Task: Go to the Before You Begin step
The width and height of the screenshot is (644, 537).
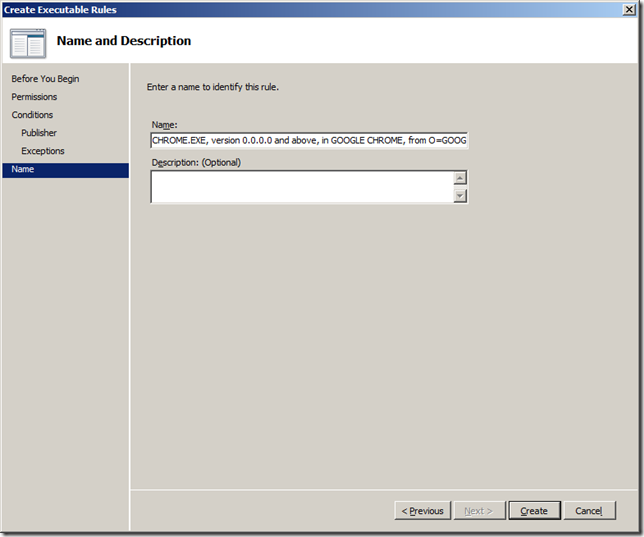Action: [x=45, y=79]
